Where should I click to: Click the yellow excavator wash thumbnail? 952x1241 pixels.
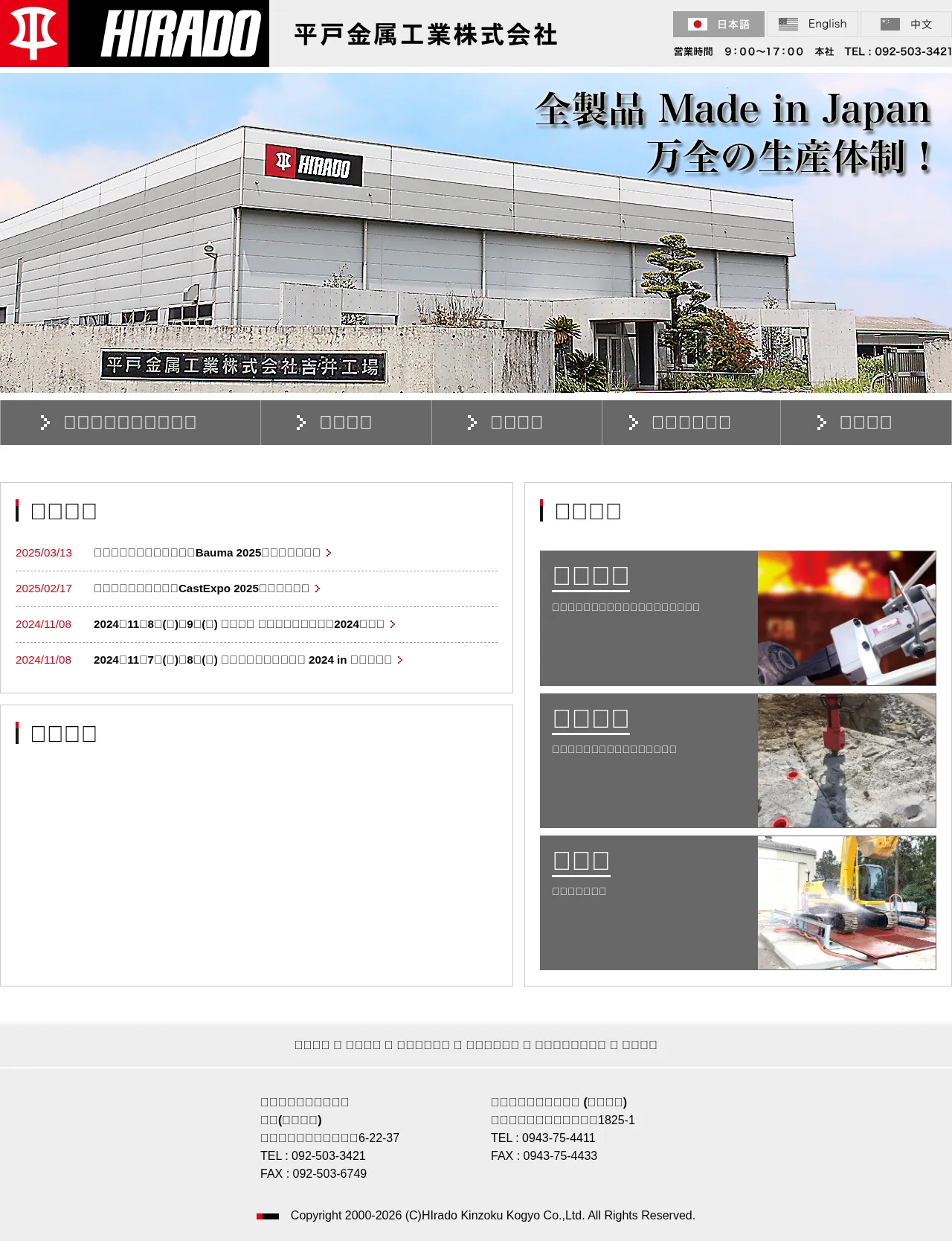[846, 902]
